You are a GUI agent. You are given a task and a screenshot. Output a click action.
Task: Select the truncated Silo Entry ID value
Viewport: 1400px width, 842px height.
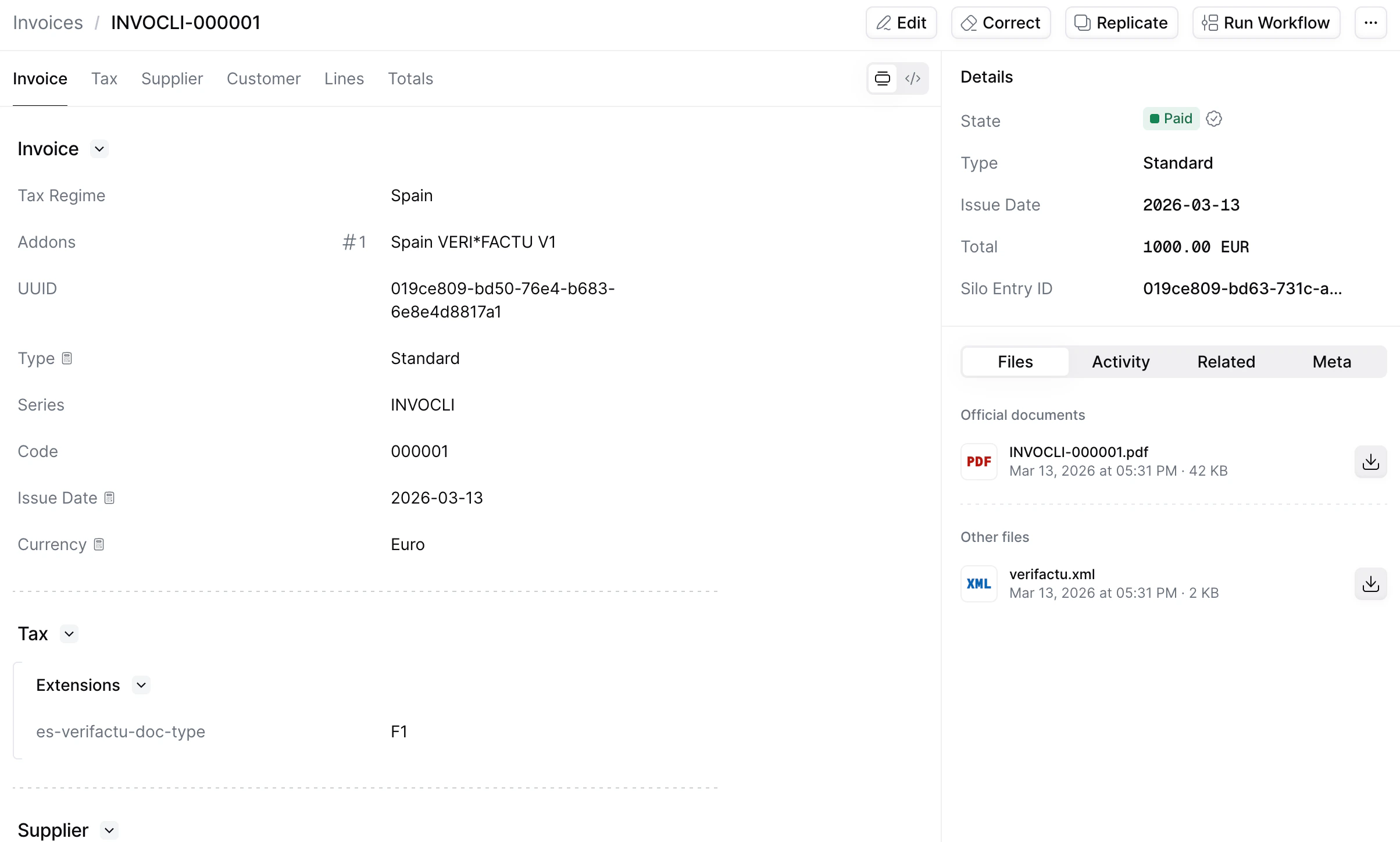click(x=1243, y=288)
